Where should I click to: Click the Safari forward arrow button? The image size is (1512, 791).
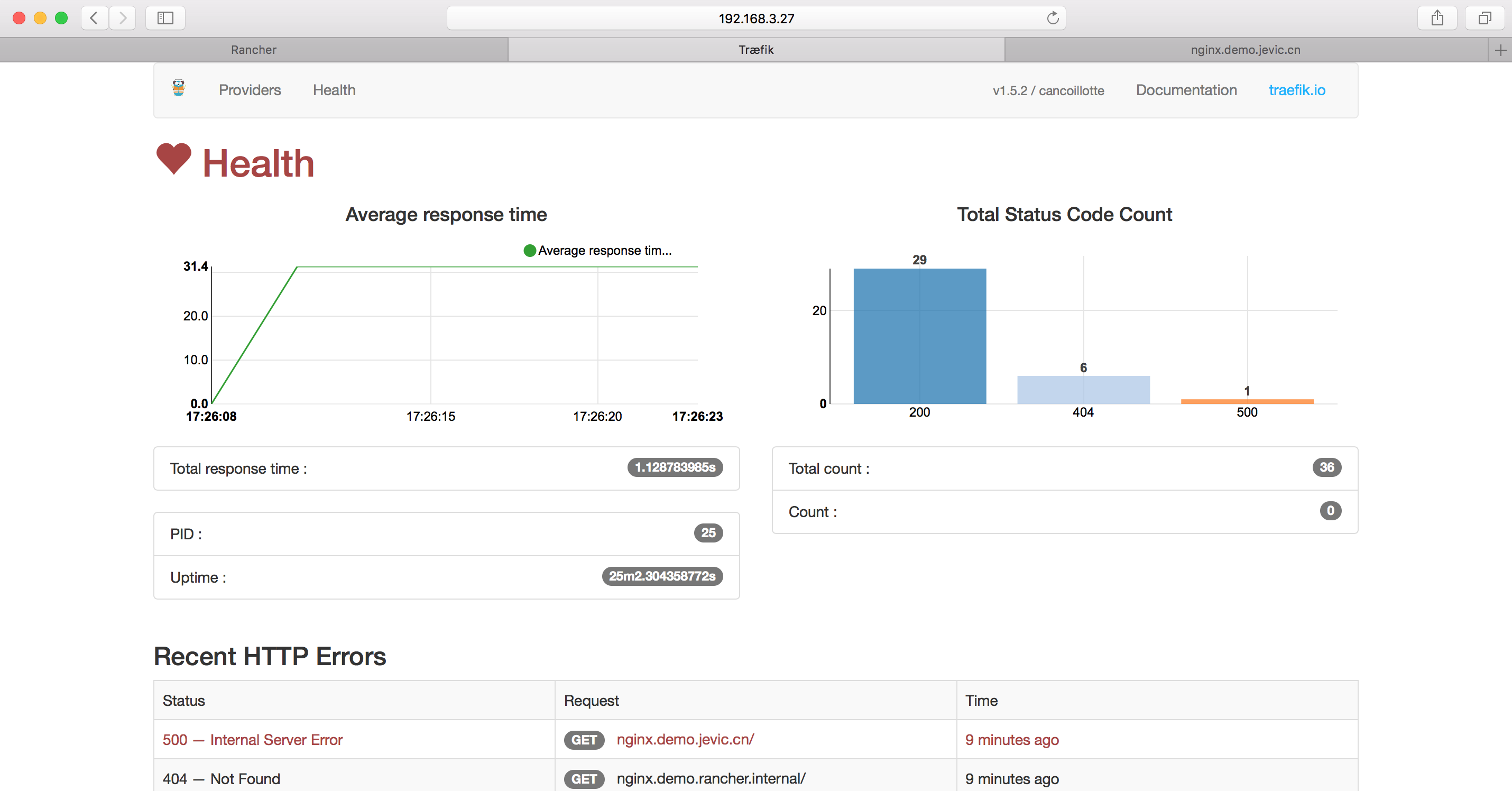tap(122, 17)
